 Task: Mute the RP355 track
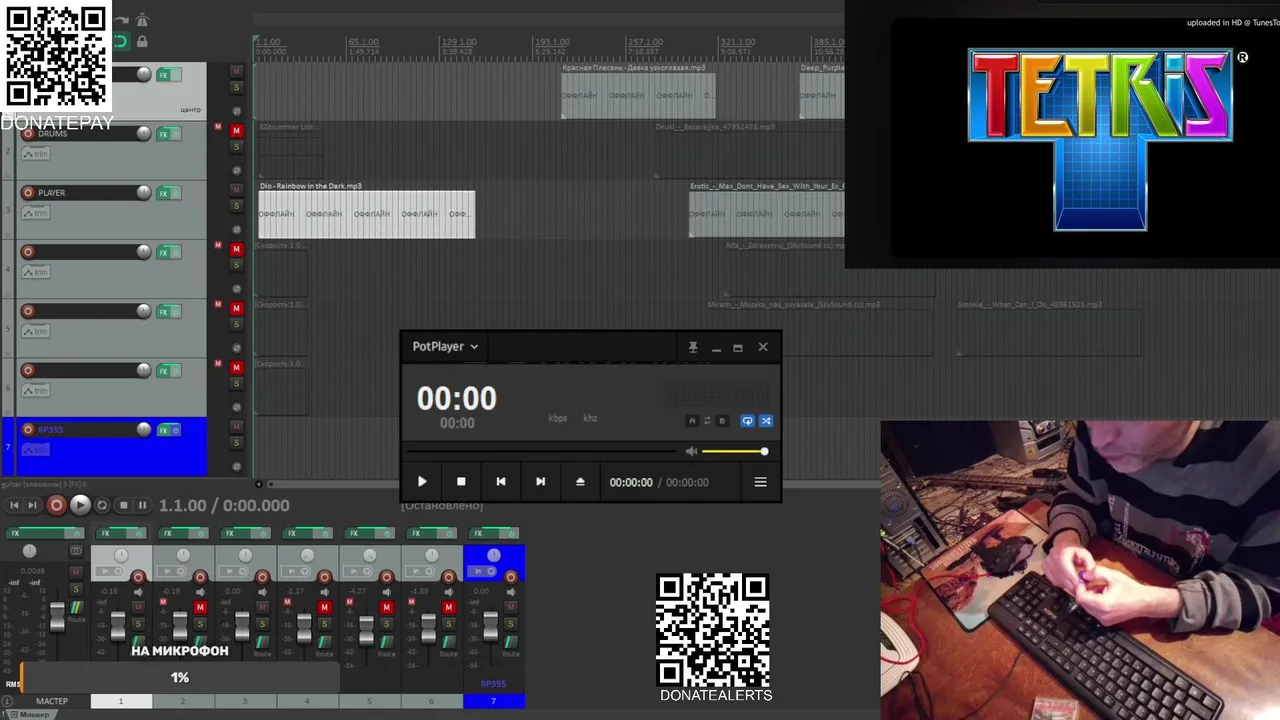point(237,427)
